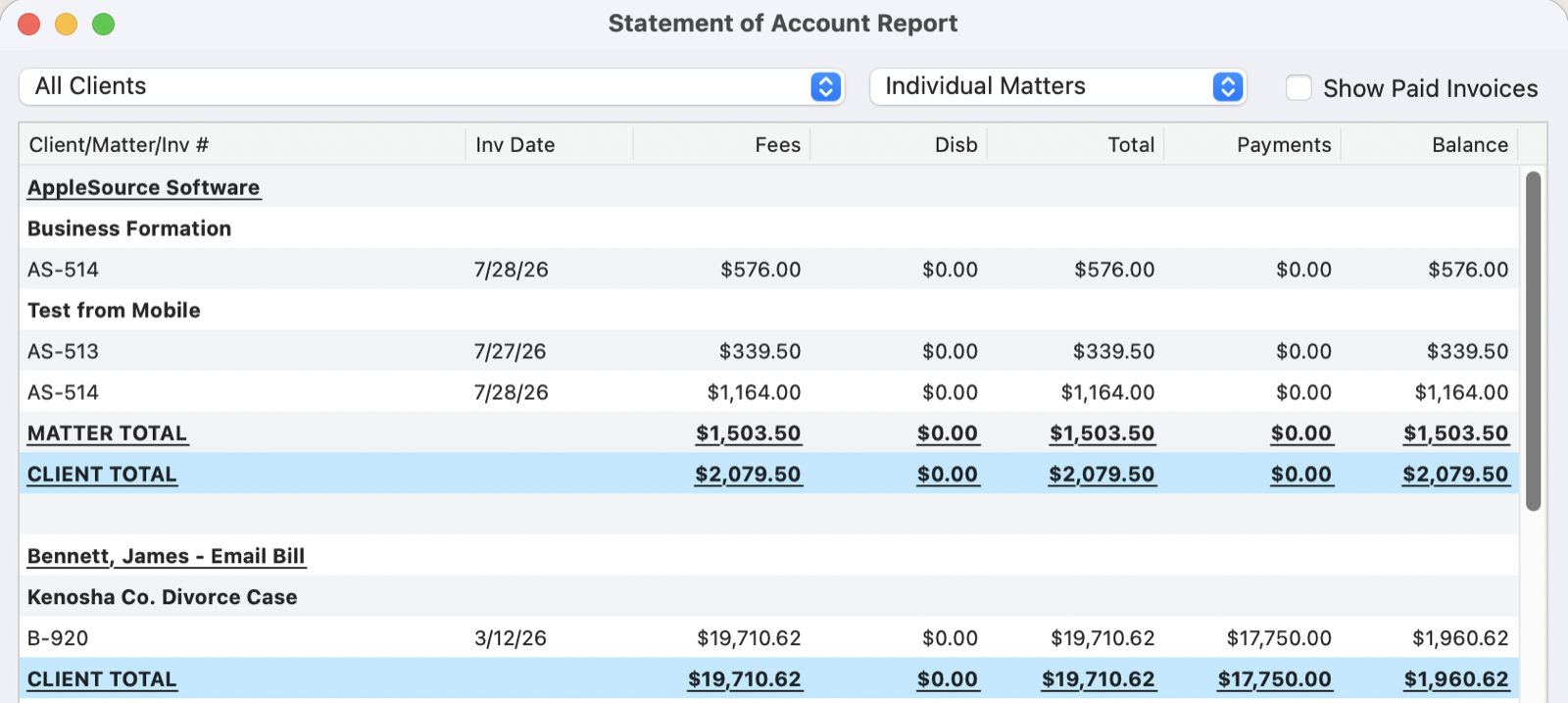
Task: Click the $1,164.00 fees amount
Action: tap(754, 392)
